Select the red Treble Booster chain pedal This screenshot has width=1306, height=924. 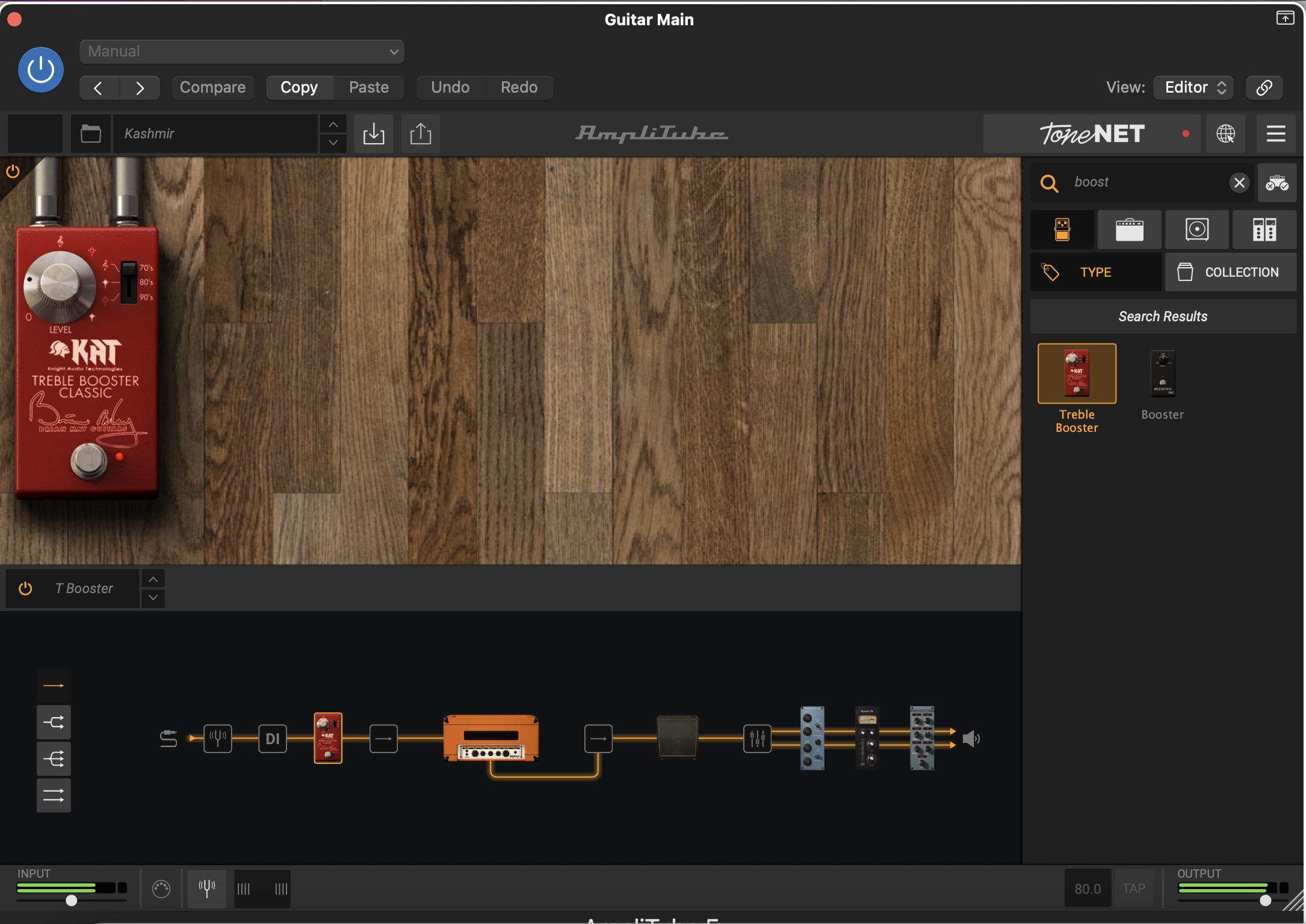point(328,738)
